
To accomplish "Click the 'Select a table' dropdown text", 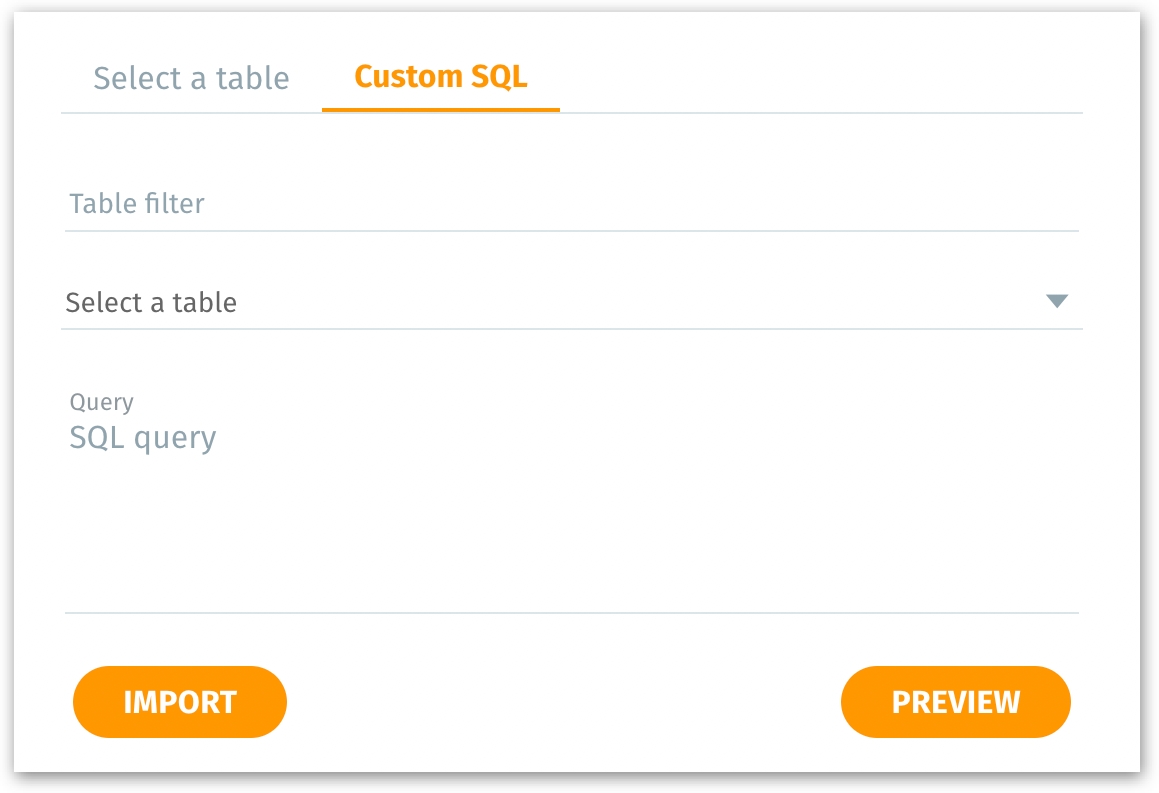I will tap(151, 302).
